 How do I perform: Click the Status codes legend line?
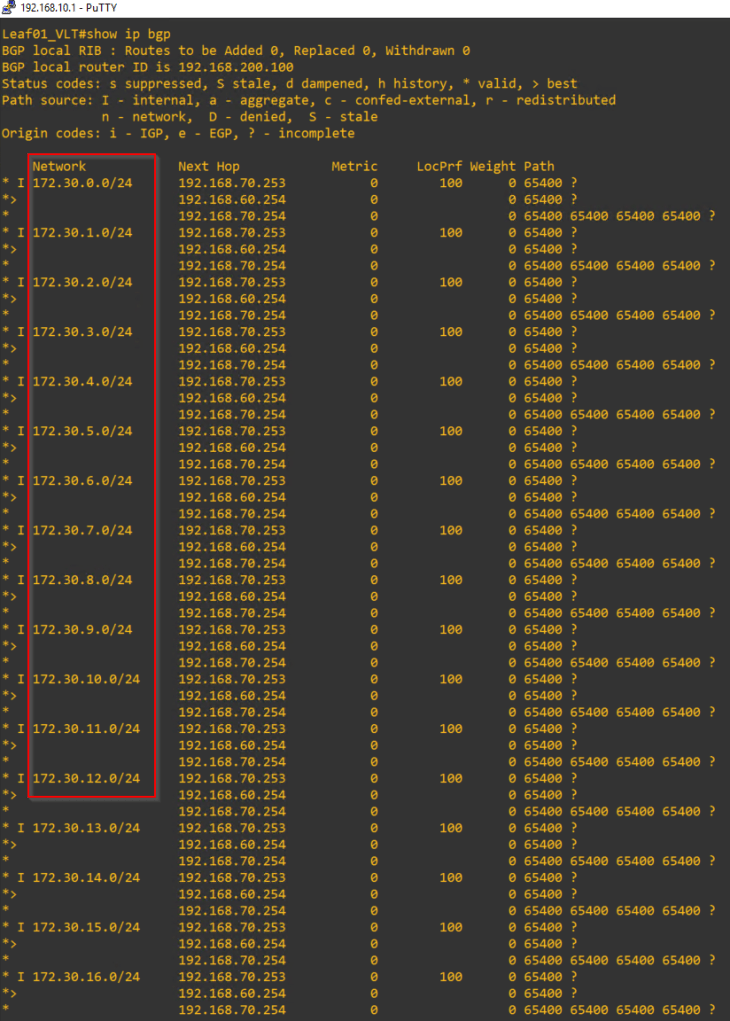pyautogui.click(x=290, y=84)
